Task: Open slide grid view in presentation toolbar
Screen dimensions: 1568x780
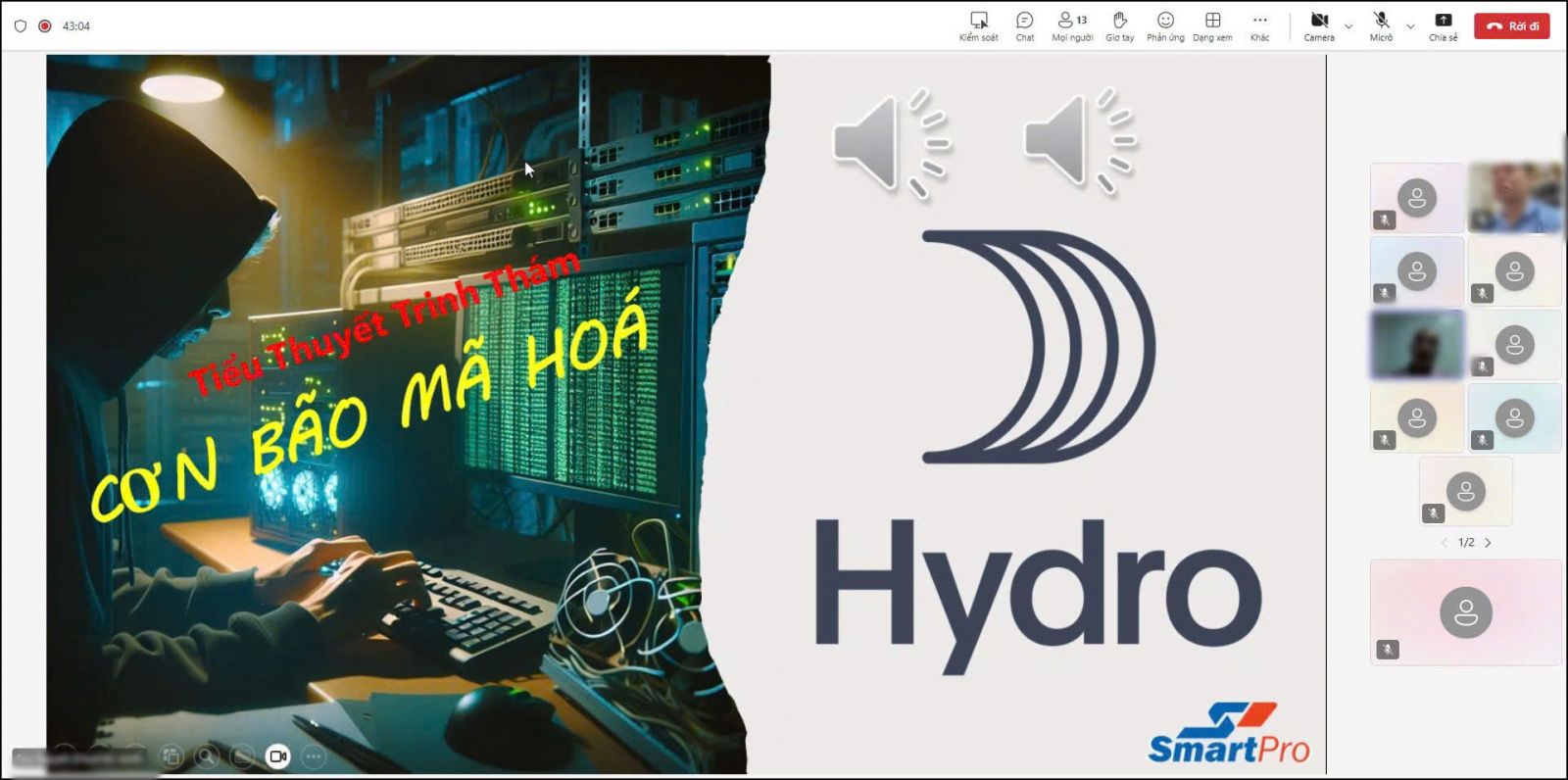Action: pos(171,756)
